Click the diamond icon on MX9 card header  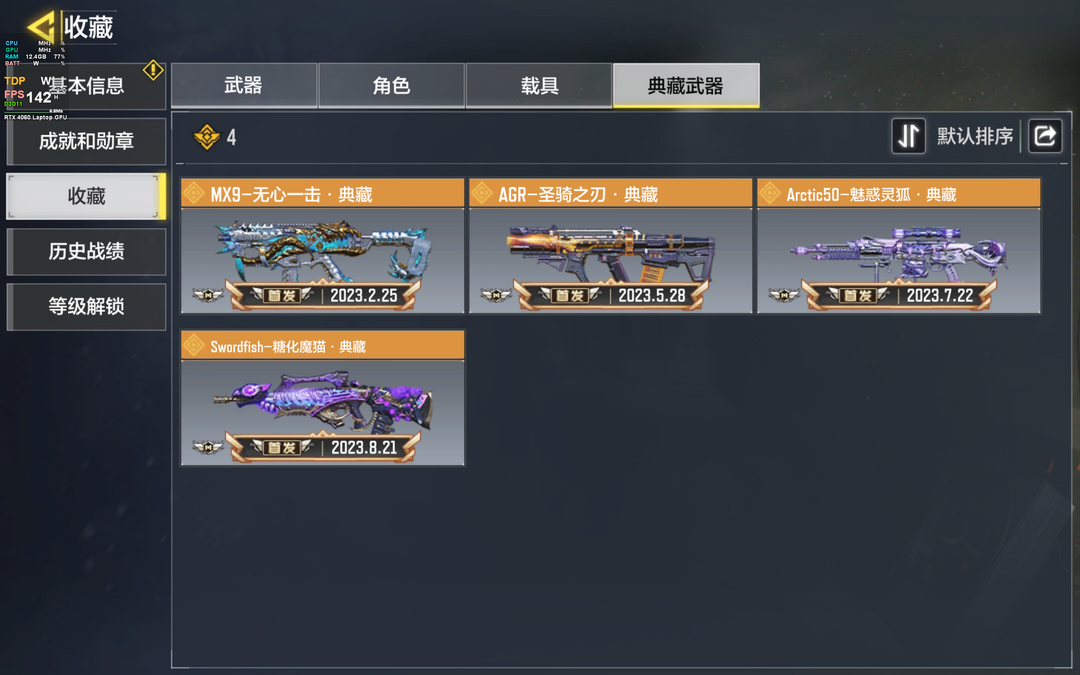pos(194,194)
